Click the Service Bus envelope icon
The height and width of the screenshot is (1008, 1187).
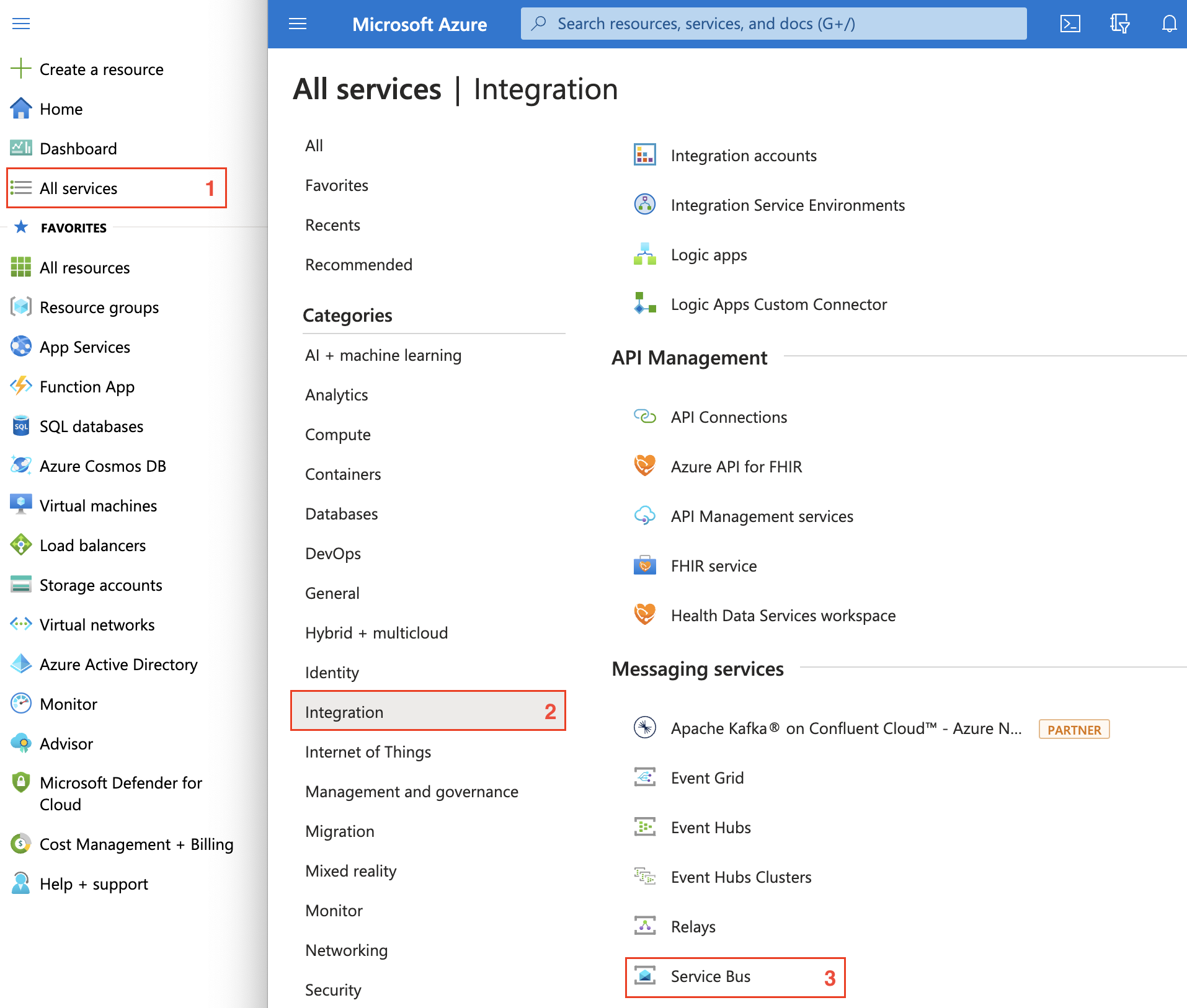[x=645, y=976]
